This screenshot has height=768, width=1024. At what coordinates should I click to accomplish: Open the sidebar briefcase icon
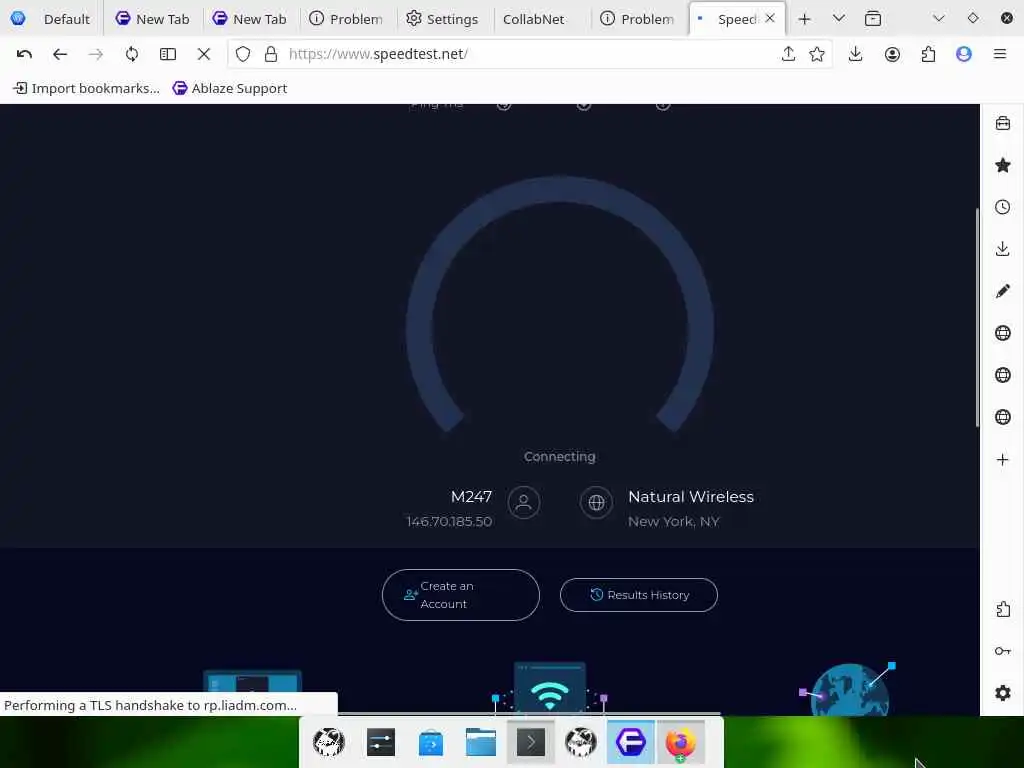click(1003, 123)
